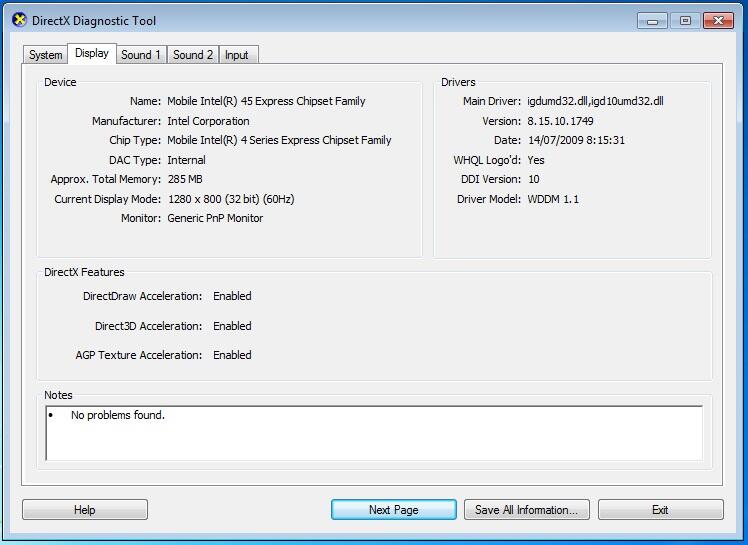Open the Sound 2 tab
This screenshot has width=748, height=545.
[x=193, y=55]
